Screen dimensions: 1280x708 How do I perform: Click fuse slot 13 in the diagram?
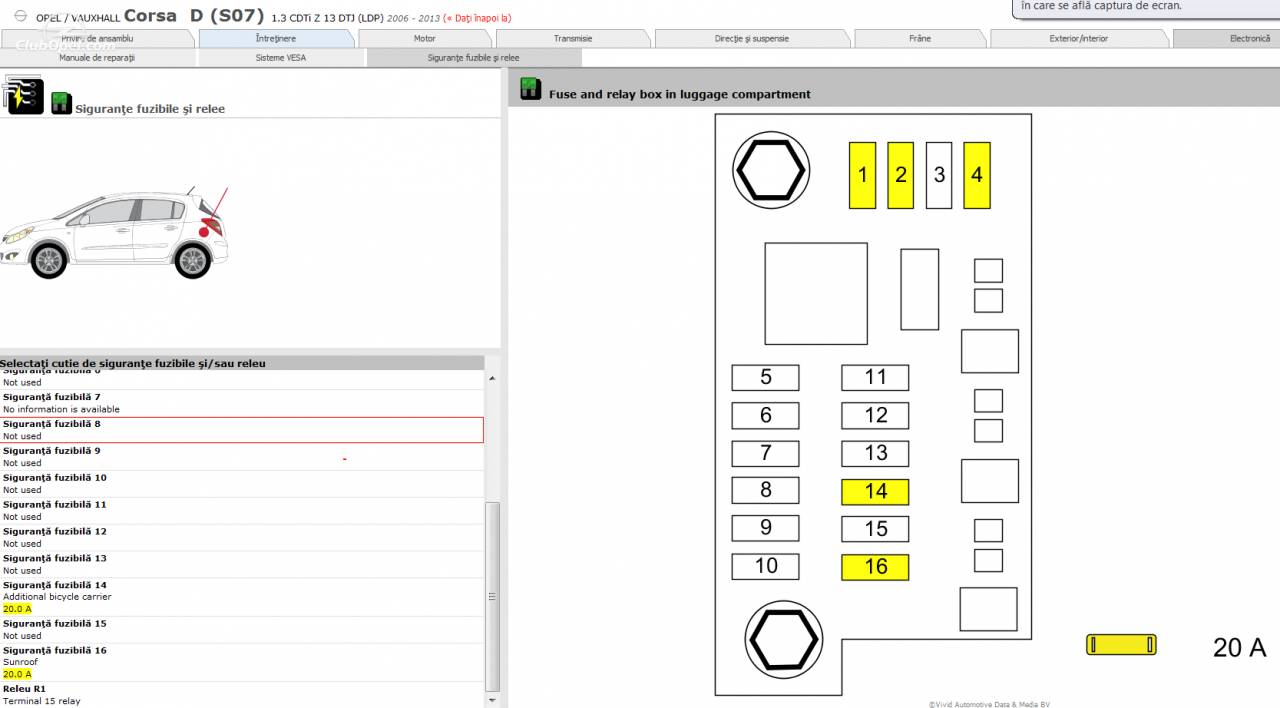[875, 453]
